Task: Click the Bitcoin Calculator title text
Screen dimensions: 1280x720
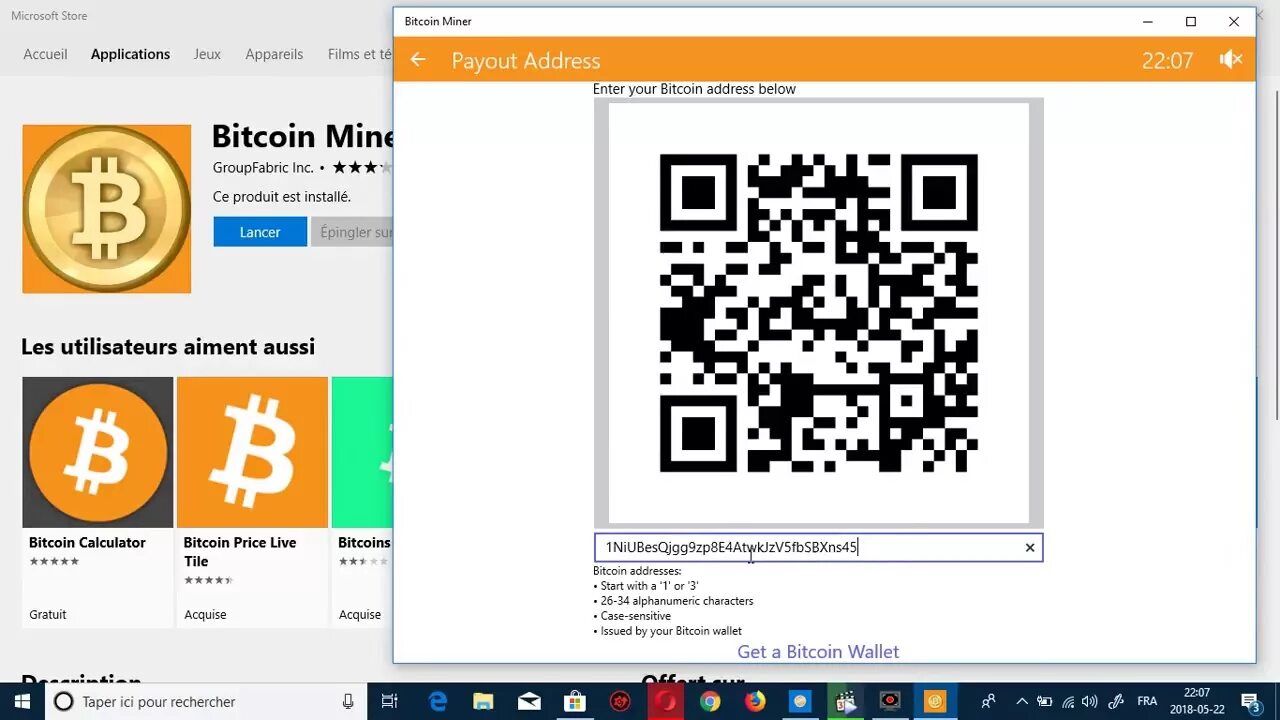Action: pos(87,542)
